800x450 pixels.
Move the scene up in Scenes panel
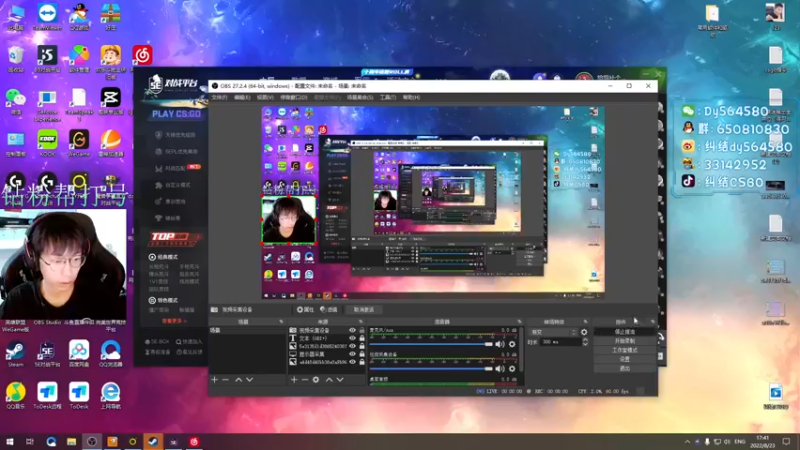point(238,380)
